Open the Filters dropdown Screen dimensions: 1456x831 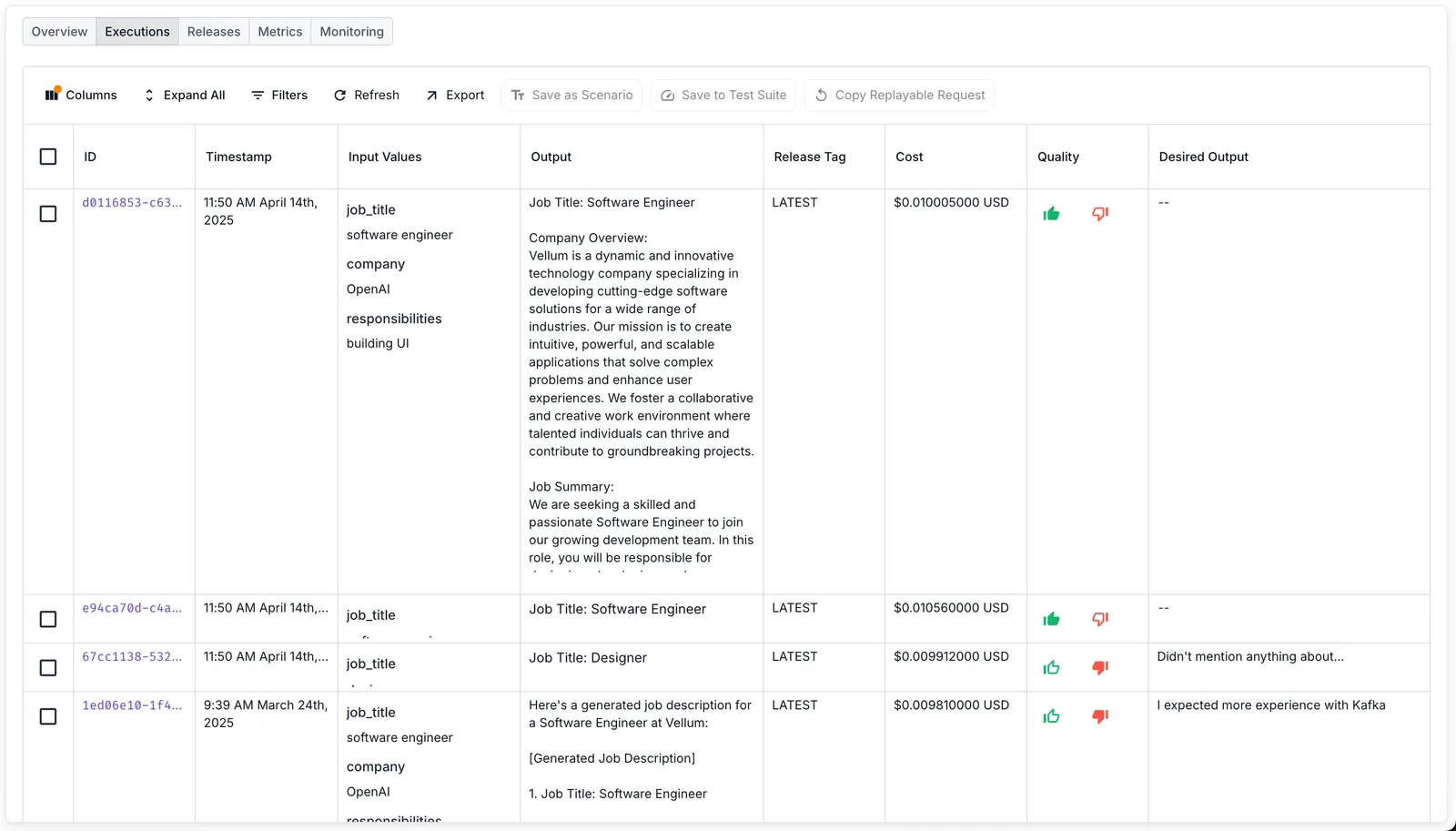279,95
